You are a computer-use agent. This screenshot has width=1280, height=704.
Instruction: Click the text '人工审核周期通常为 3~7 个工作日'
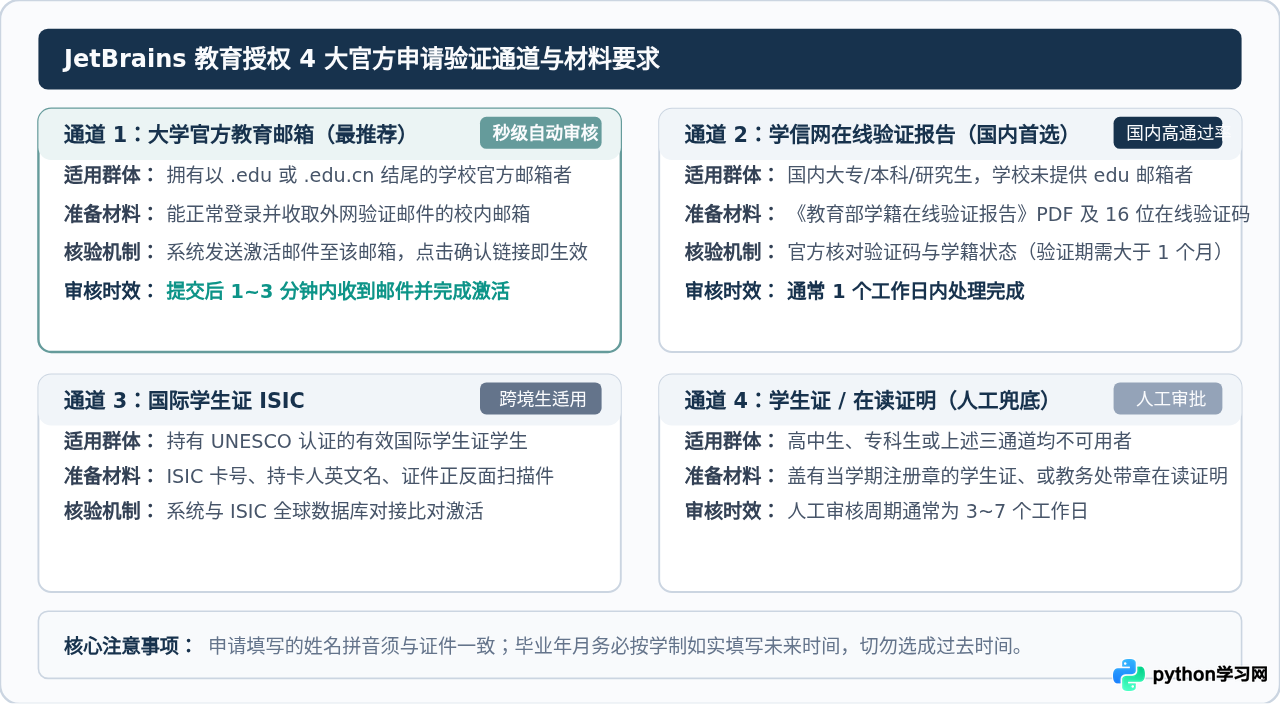938,511
